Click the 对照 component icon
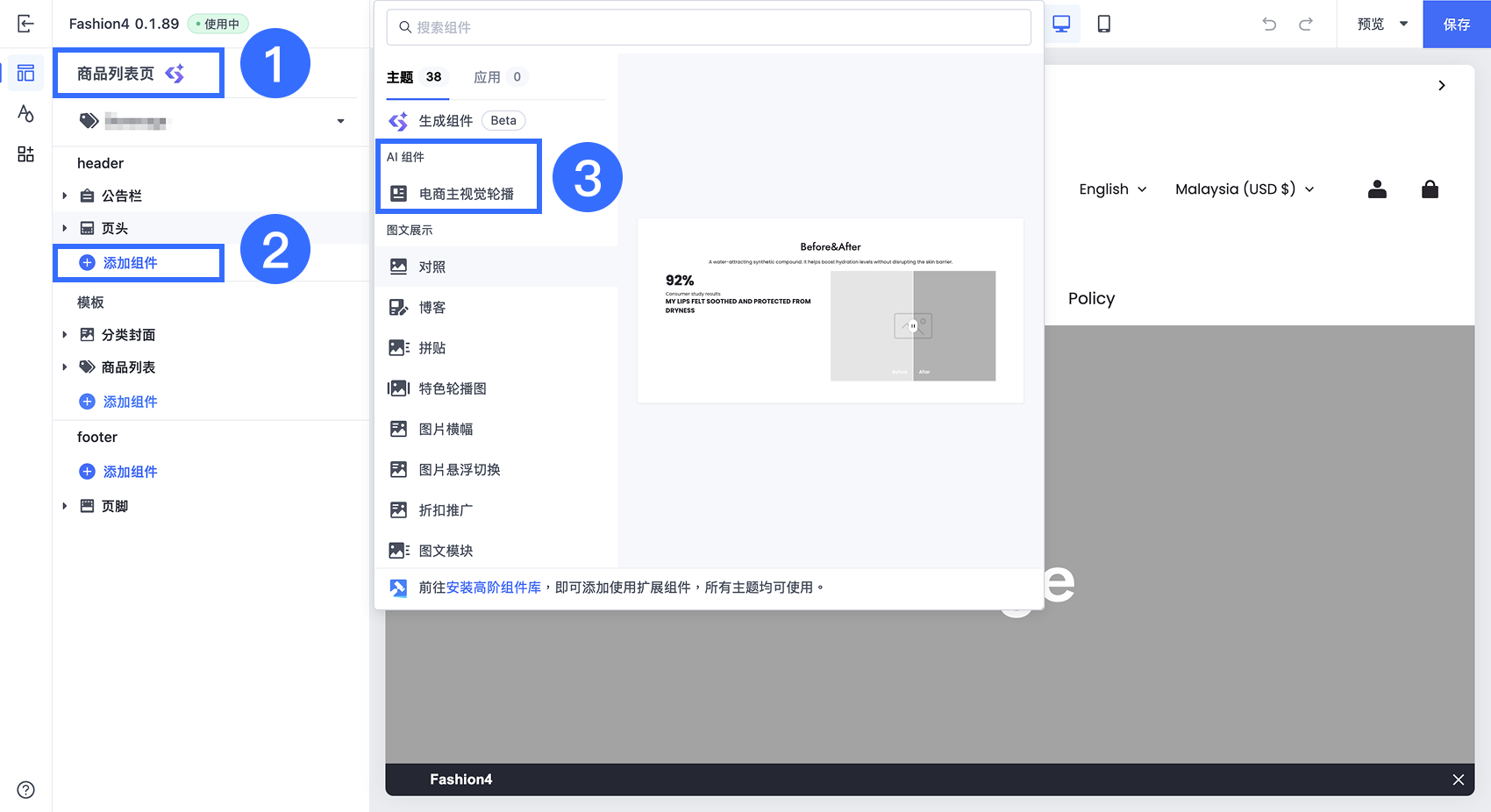The width and height of the screenshot is (1491, 812). click(398, 267)
